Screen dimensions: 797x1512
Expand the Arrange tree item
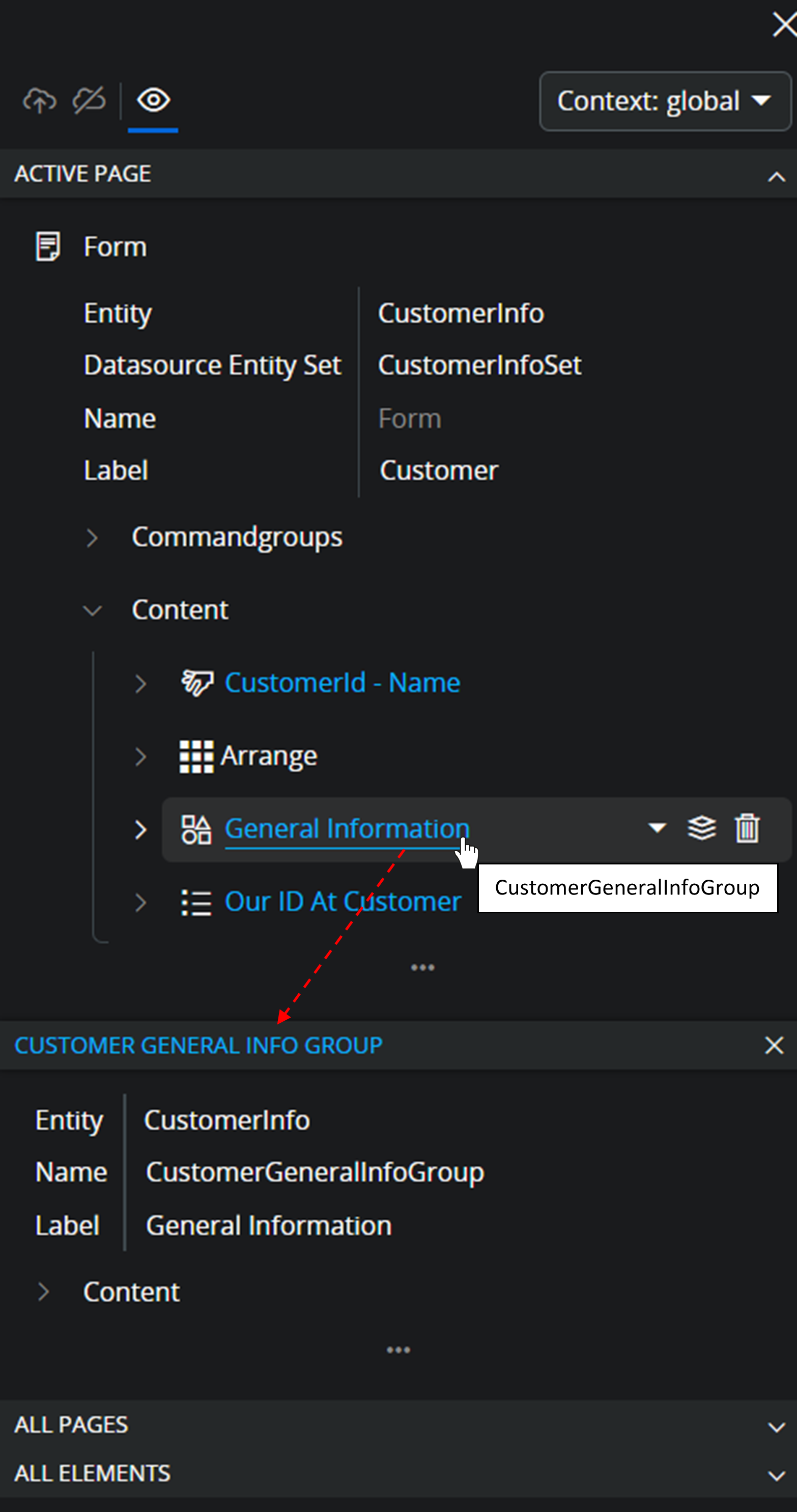click(x=140, y=757)
